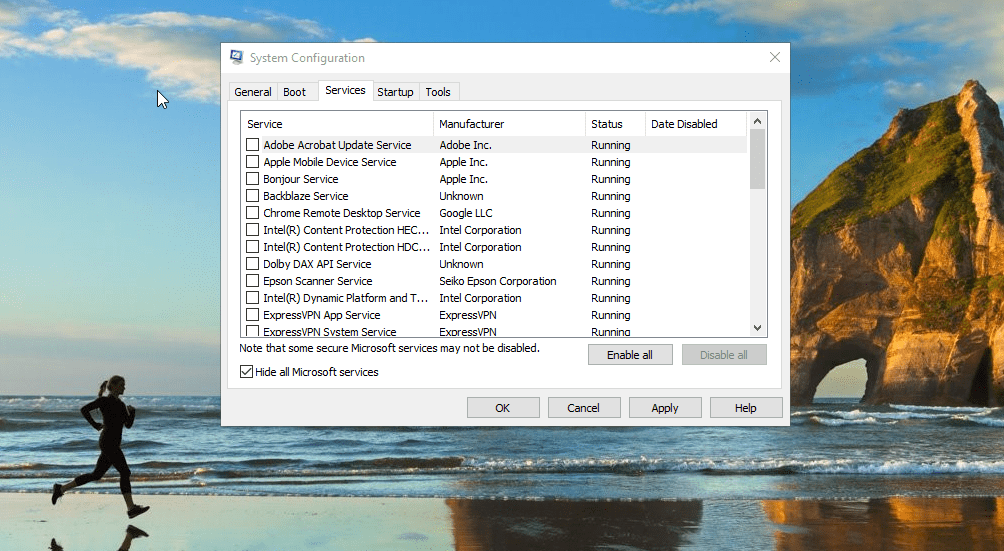The height and width of the screenshot is (551, 1004).
Task: Click the services list scrollbar thumb
Action: point(757,159)
